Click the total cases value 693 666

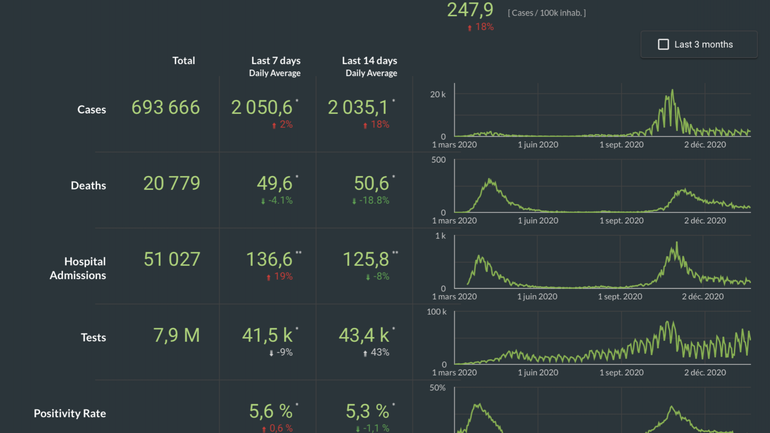tap(165, 108)
